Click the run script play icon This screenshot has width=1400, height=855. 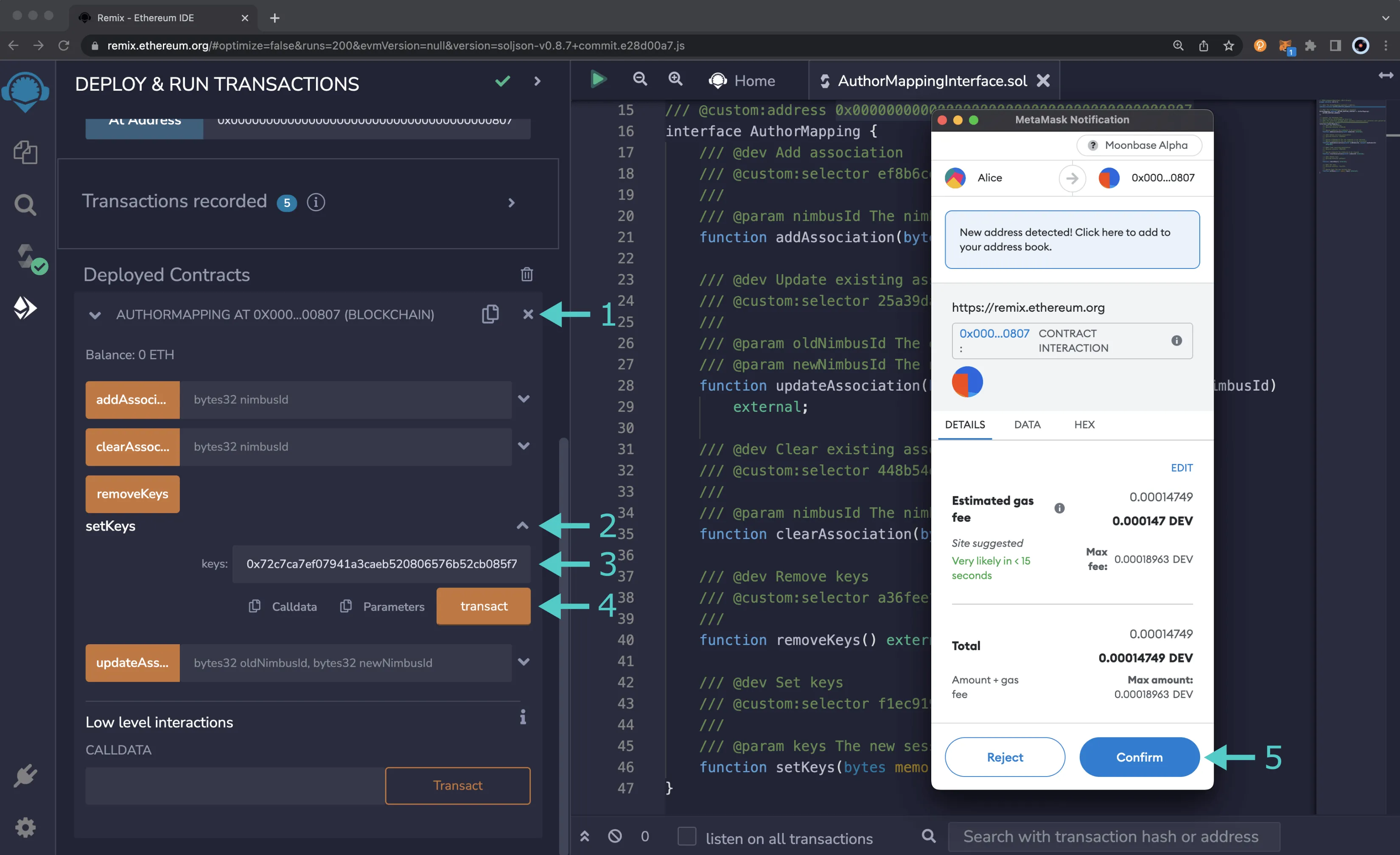pyautogui.click(x=598, y=80)
